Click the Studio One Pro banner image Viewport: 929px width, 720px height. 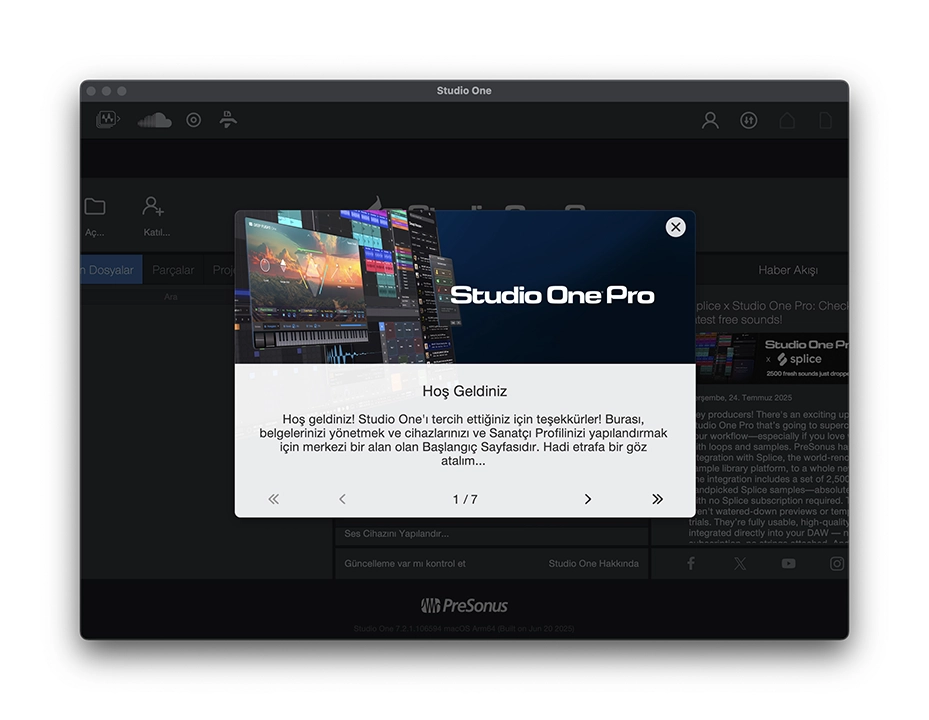click(x=464, y=288)
